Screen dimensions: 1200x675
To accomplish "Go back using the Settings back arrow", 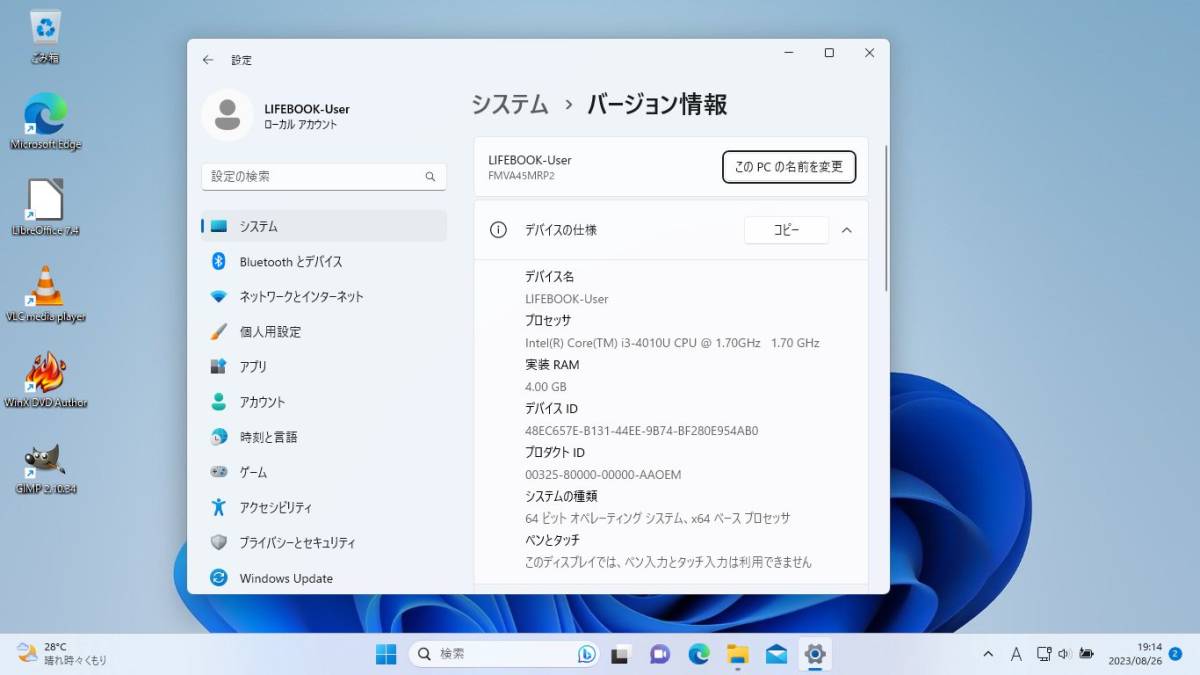I will point(208,60).
